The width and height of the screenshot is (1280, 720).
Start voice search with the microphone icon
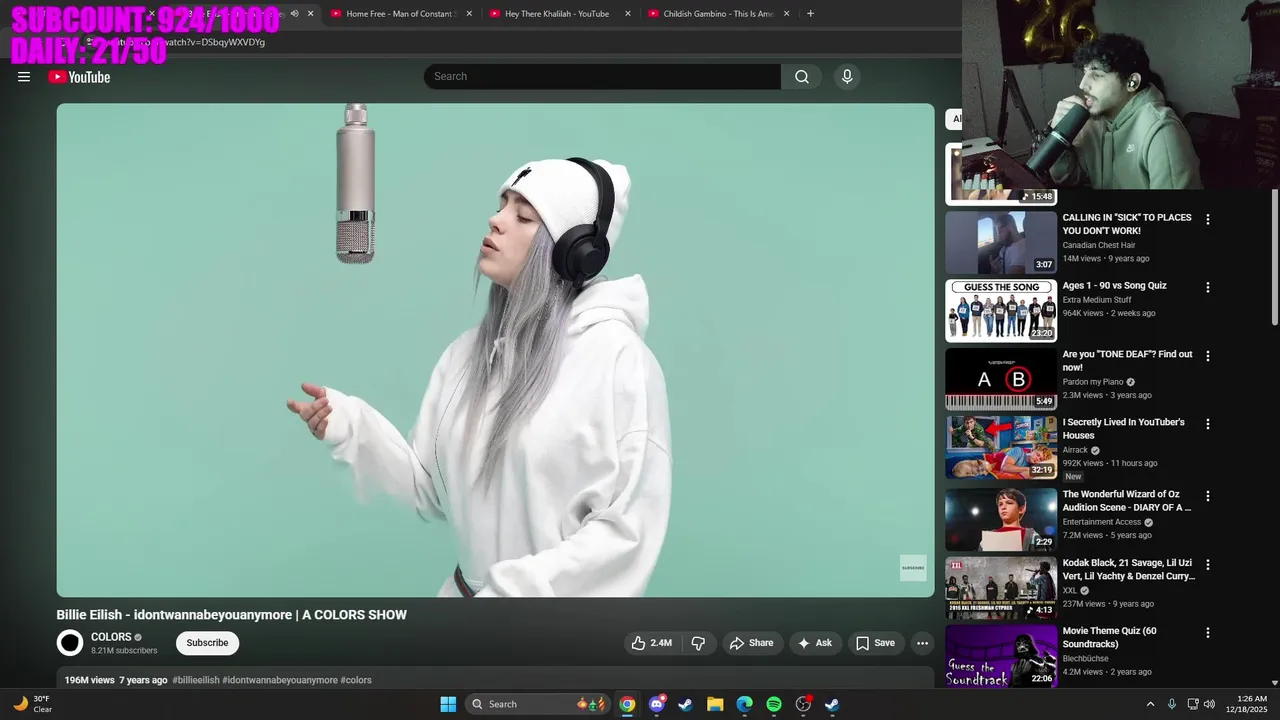(x=847, y=77)
